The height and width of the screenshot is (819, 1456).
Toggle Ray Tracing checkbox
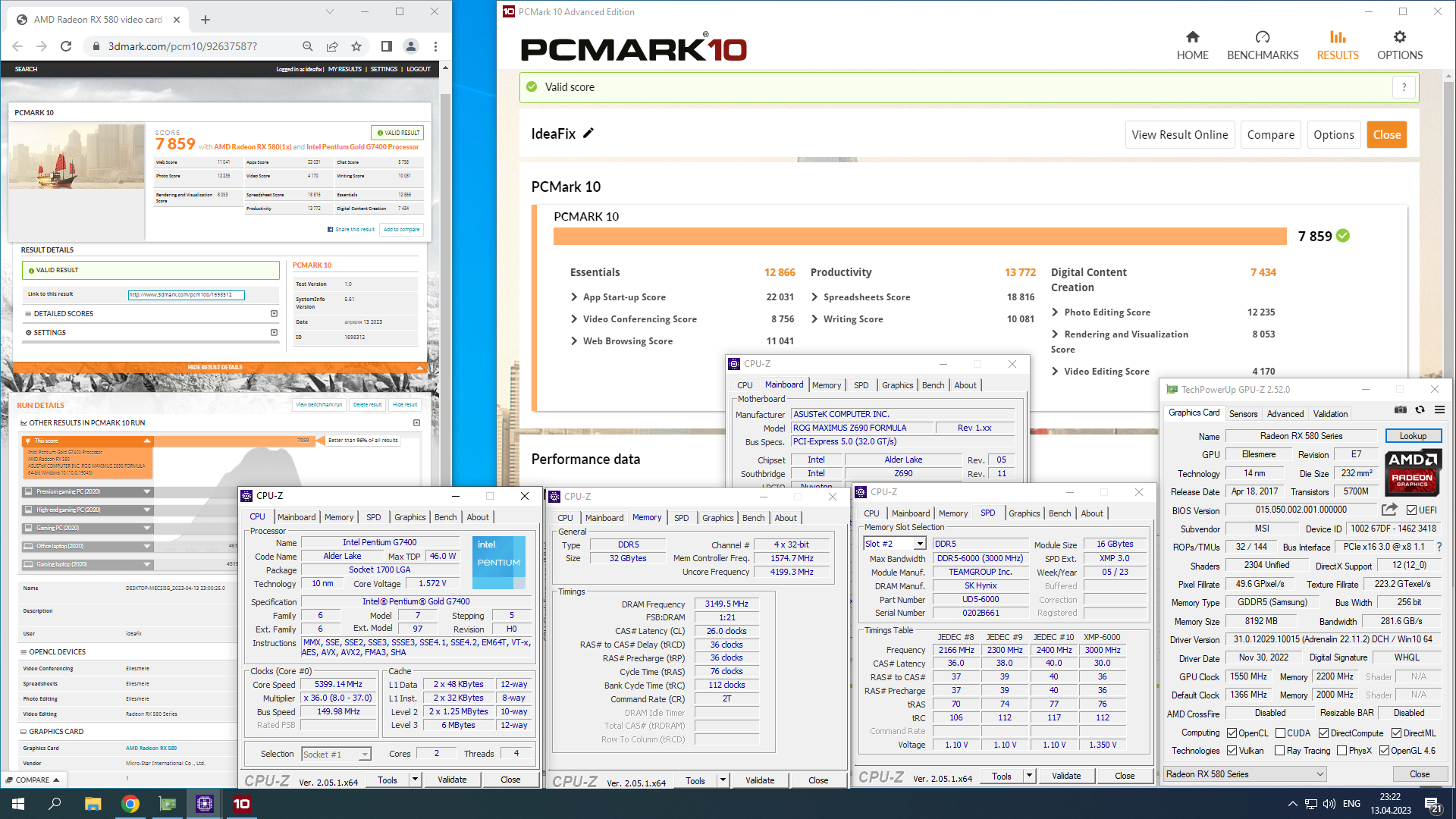coord(1280,751)
